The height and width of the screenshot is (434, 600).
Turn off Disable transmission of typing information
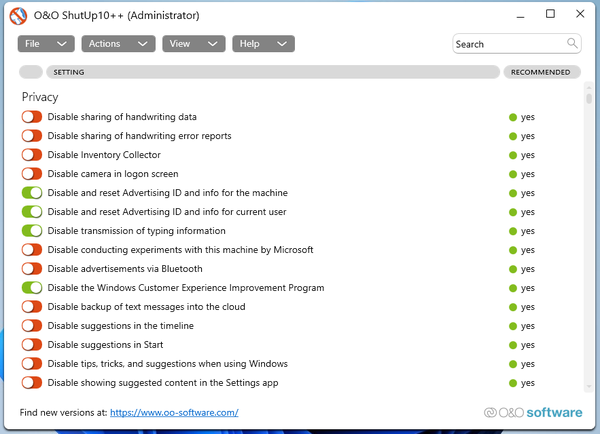click(32, 231)
